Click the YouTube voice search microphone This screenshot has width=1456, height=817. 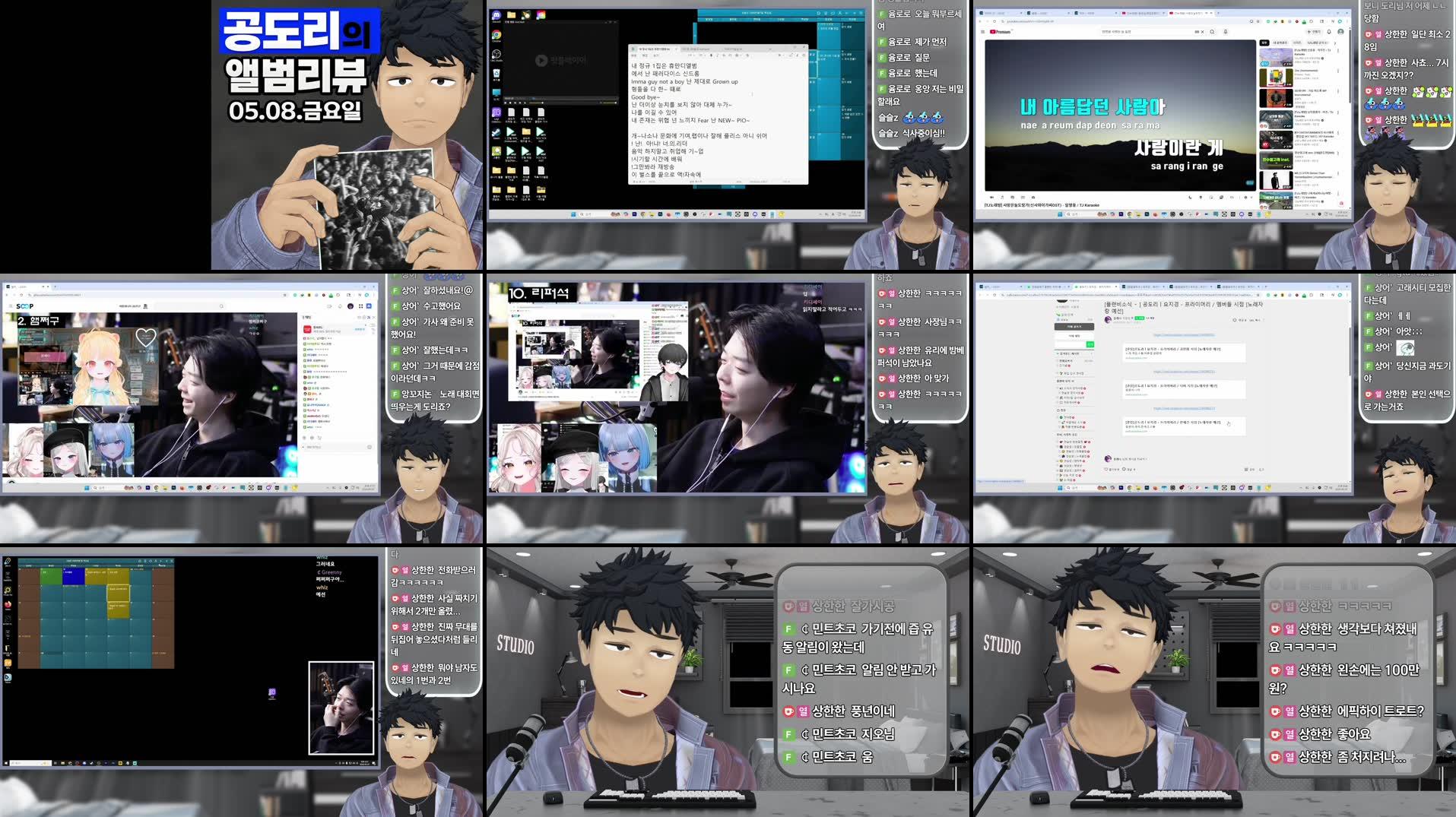(x=1225, y=32)
